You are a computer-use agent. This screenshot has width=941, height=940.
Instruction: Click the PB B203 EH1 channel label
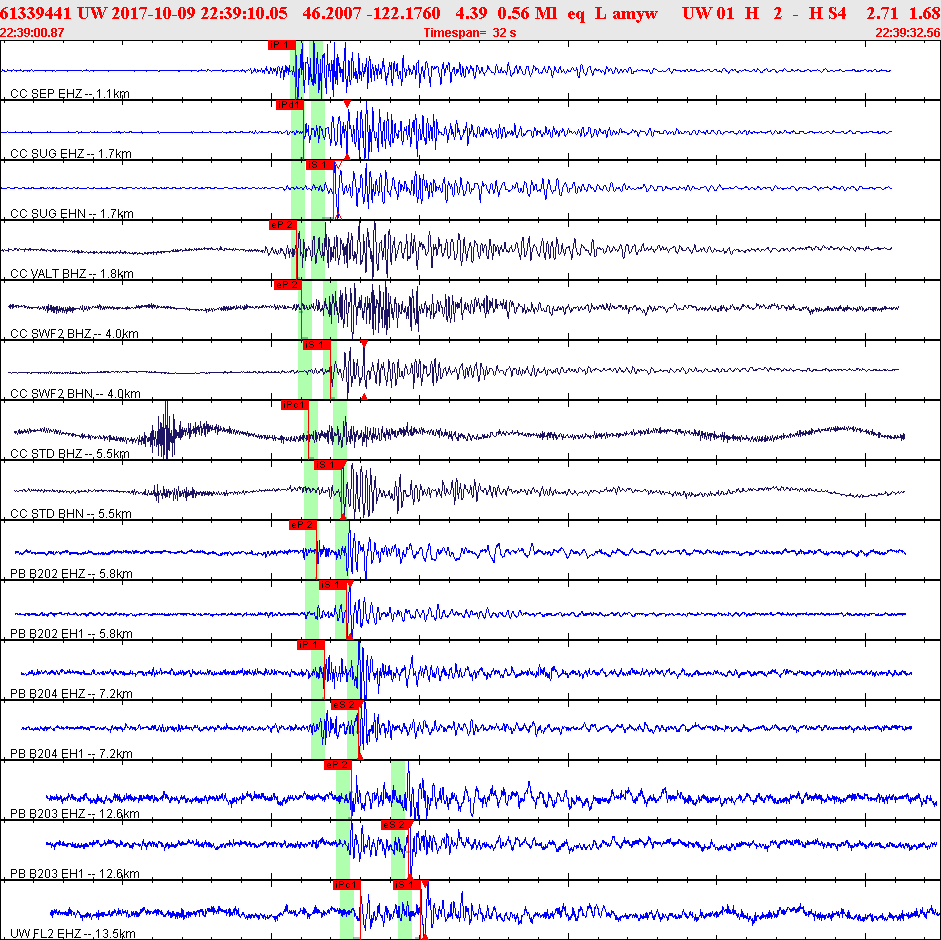(x=74, y=874)
